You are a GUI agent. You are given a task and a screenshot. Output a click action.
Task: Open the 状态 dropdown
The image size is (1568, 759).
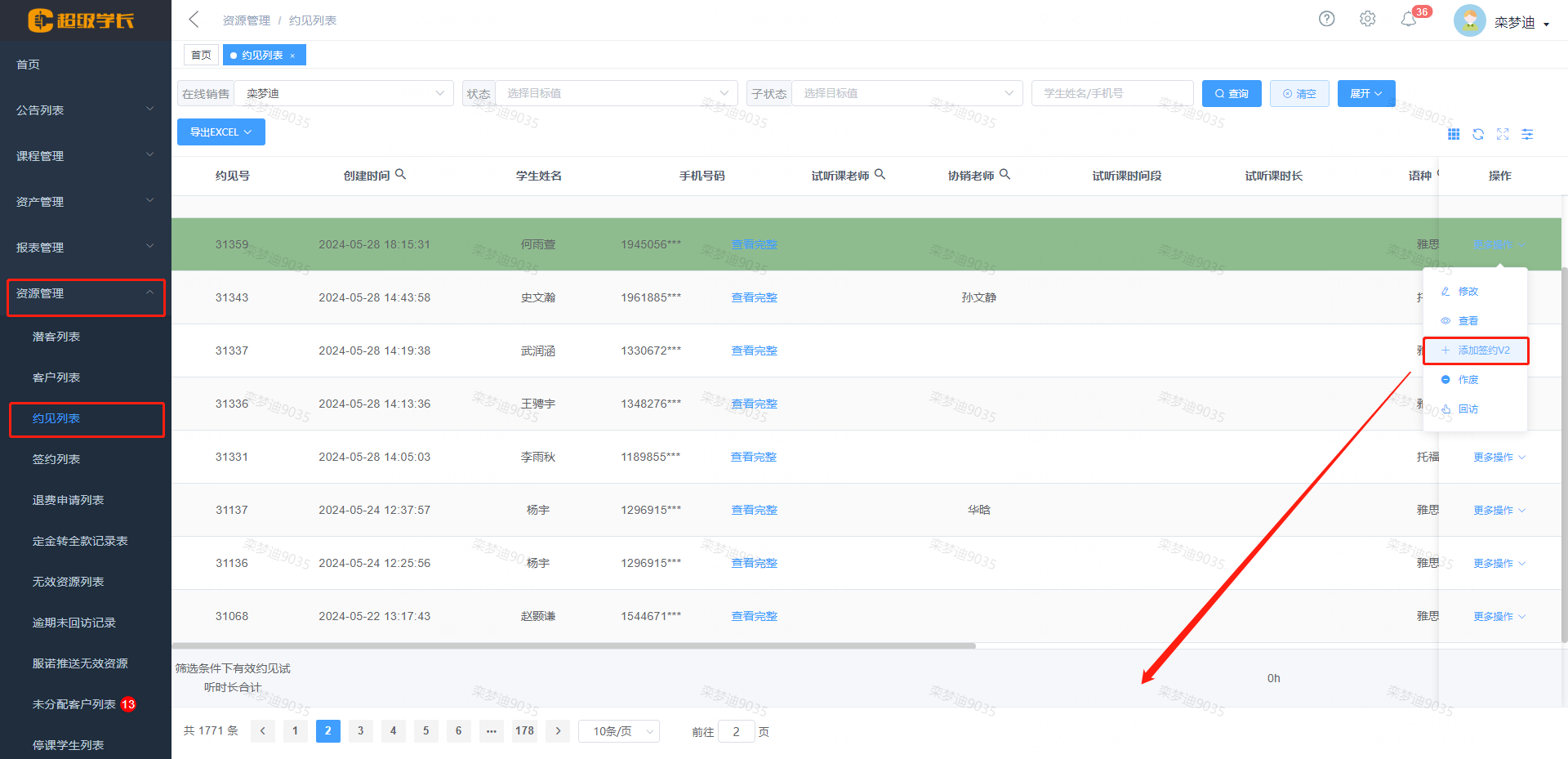616,93
